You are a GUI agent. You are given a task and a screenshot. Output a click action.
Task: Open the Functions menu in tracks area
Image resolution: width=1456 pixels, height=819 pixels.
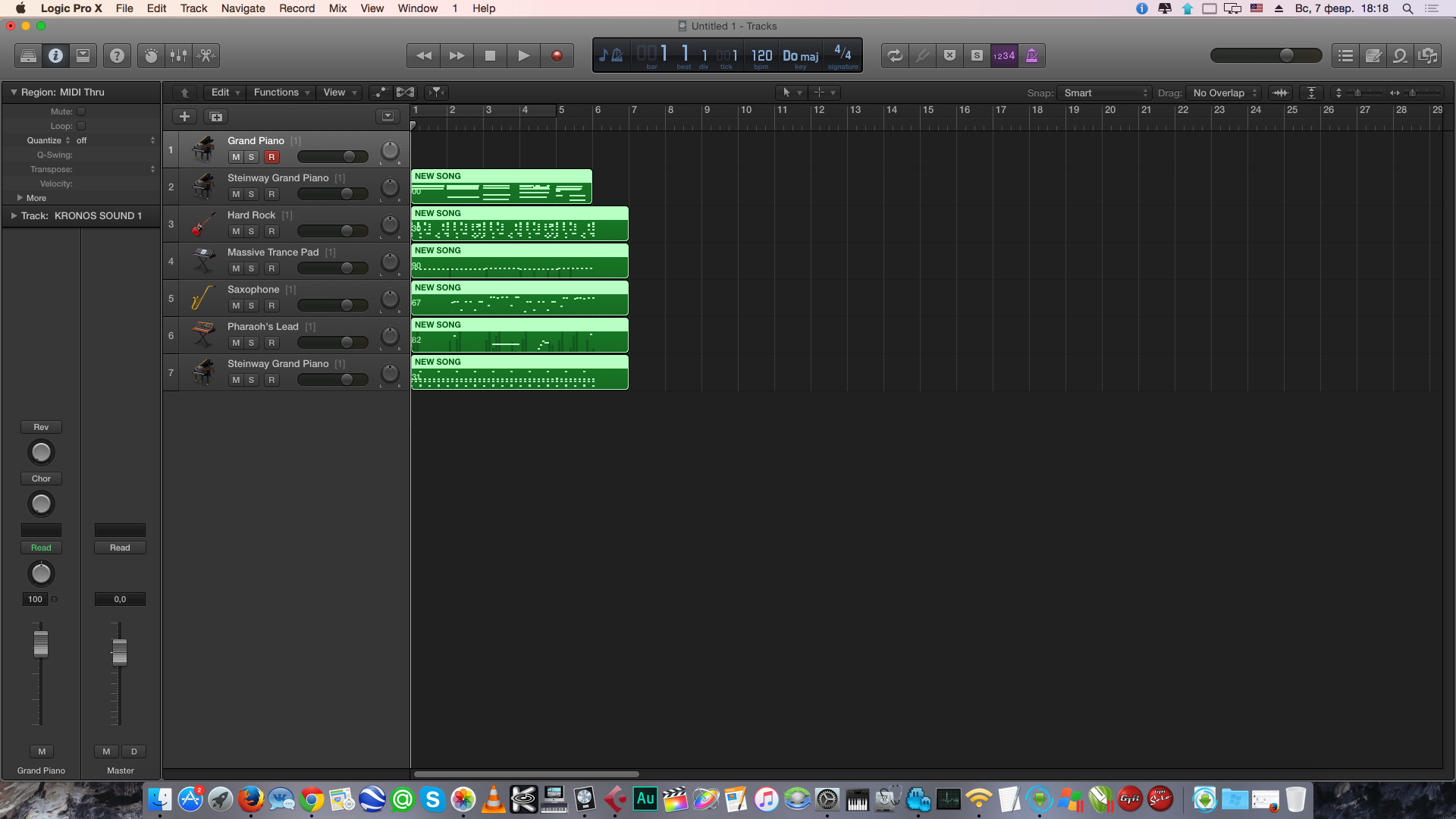point(281,93)
